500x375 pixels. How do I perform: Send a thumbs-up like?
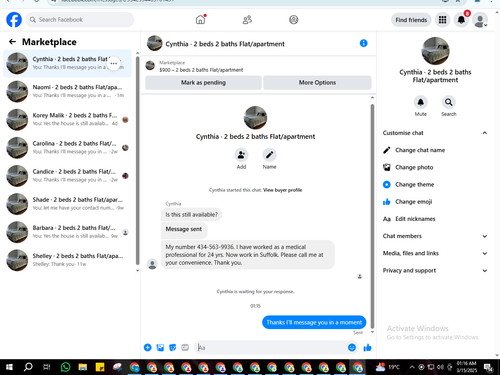(x=367, y=348)
